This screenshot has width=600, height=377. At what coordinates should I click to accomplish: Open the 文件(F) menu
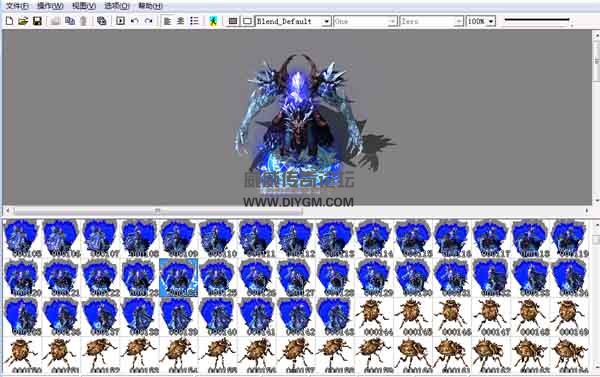point(17,6)
